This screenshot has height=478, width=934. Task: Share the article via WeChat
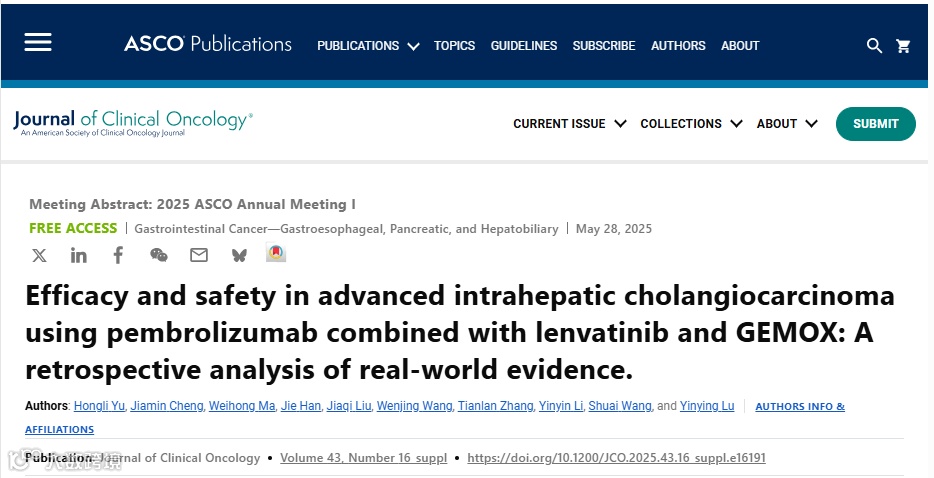(158, 256)
